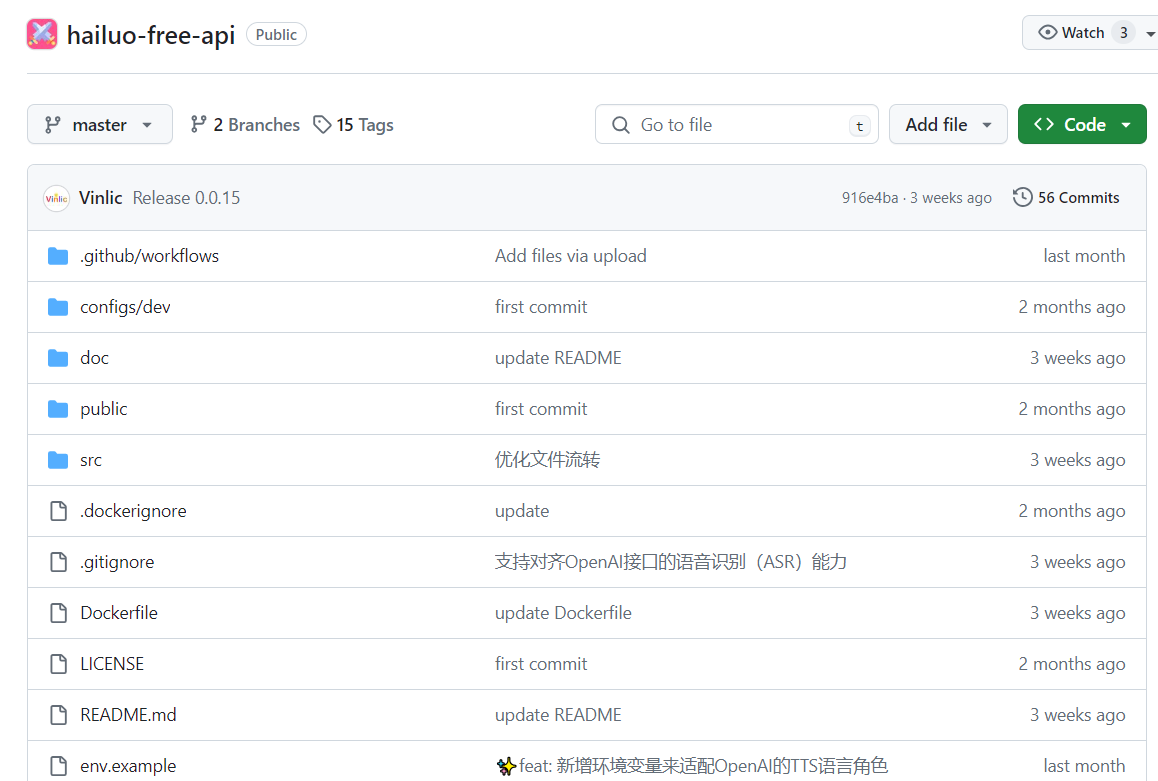The height and width of the screenshot is (781, 1158).
Task: Click the Public repository badge
Action: 276,33
